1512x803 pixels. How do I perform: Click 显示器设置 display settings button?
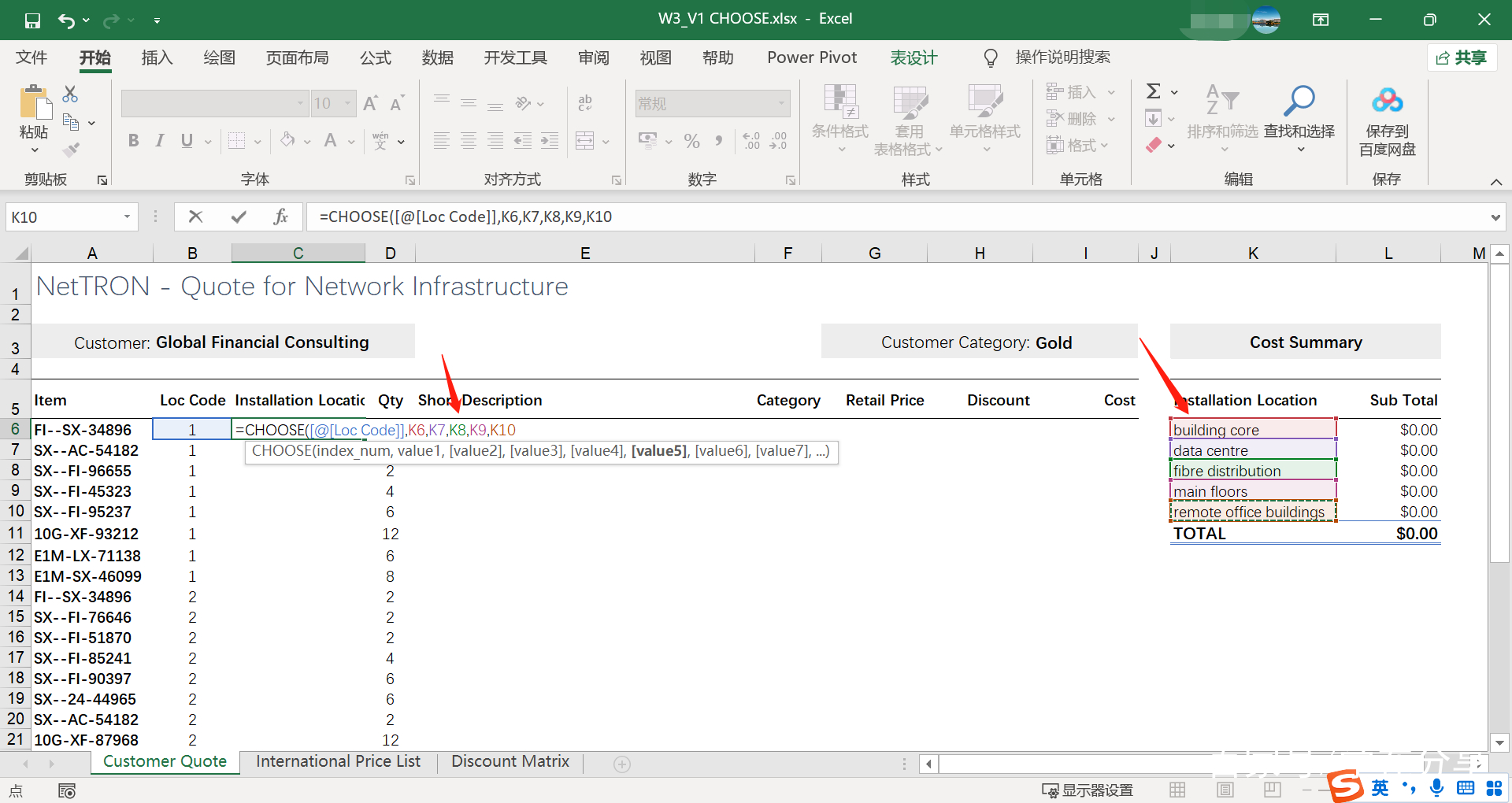pyautogui.click(x=1088, y=790)
